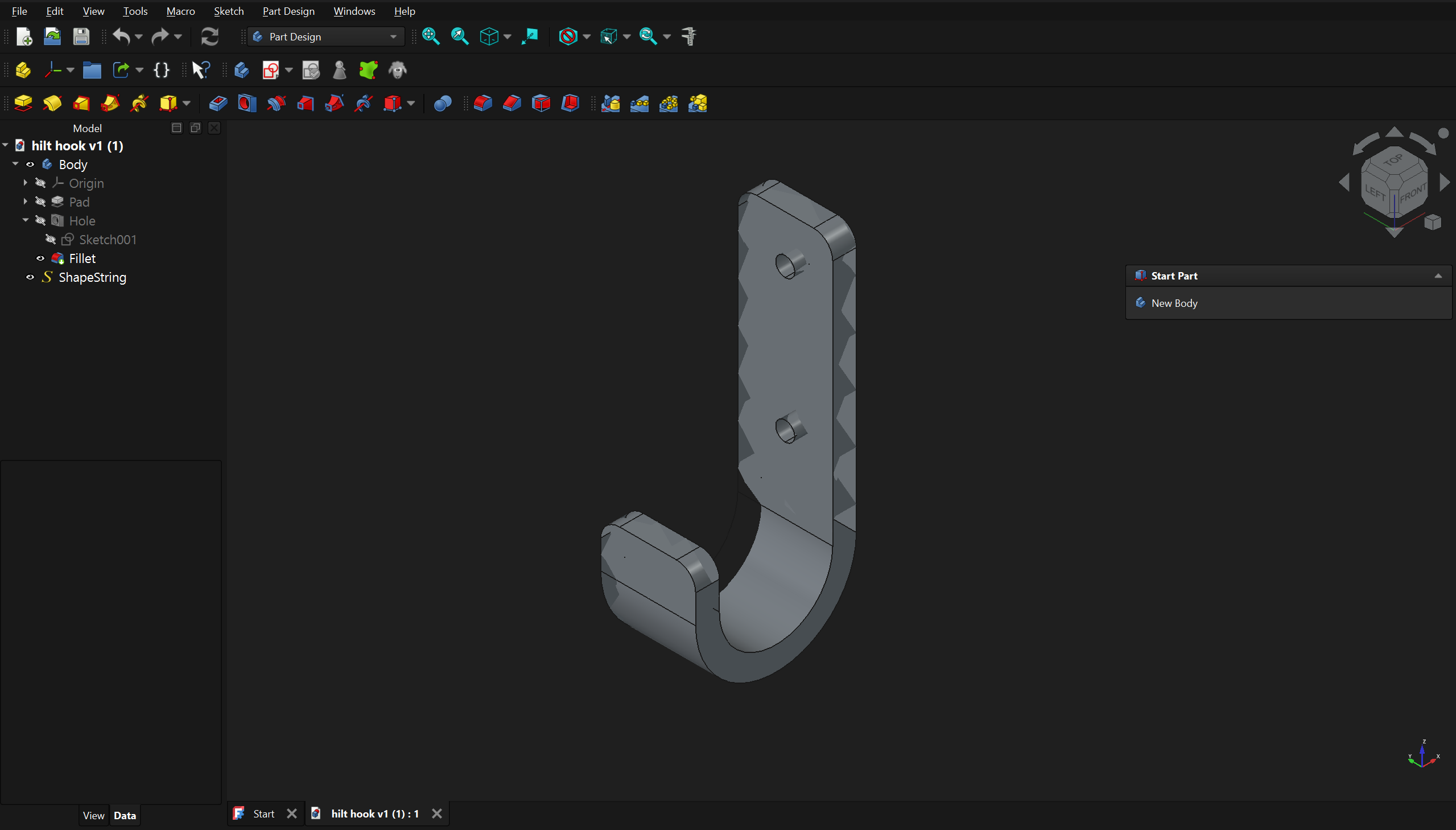Apply the Draft tool to faces
Screen dimensions: 1456x830
pos(541,103)
